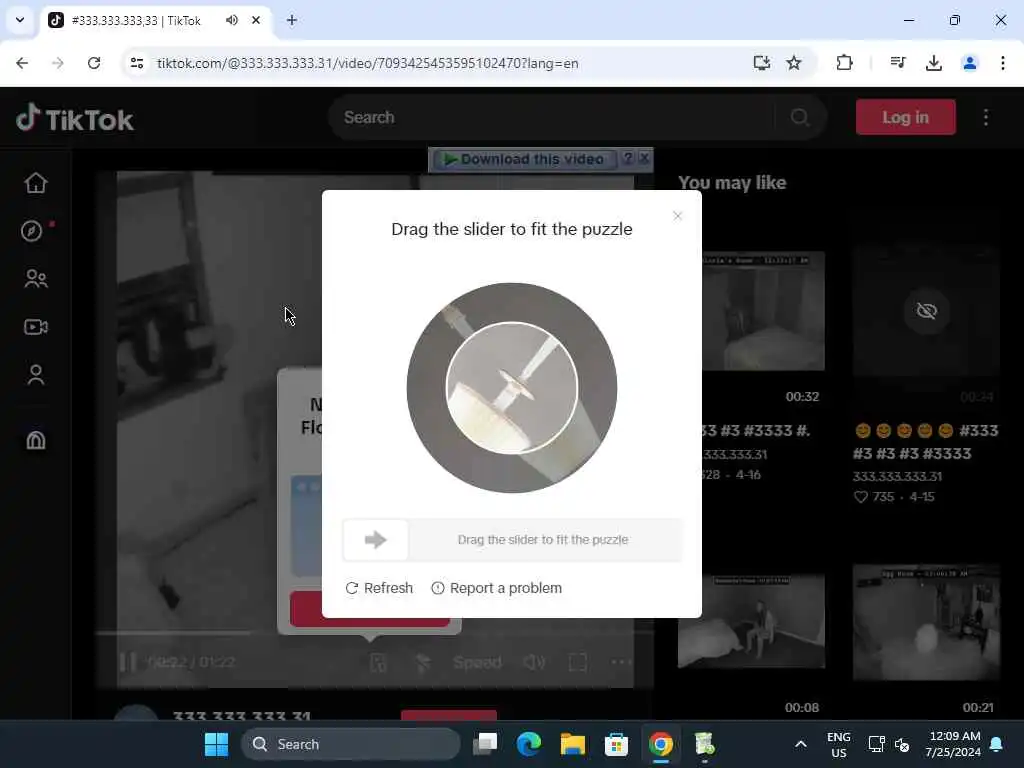Image resolution: width=1024 pixels, height=768 pixels.
Task: Click the address bar URL
Action: [368, 63]
